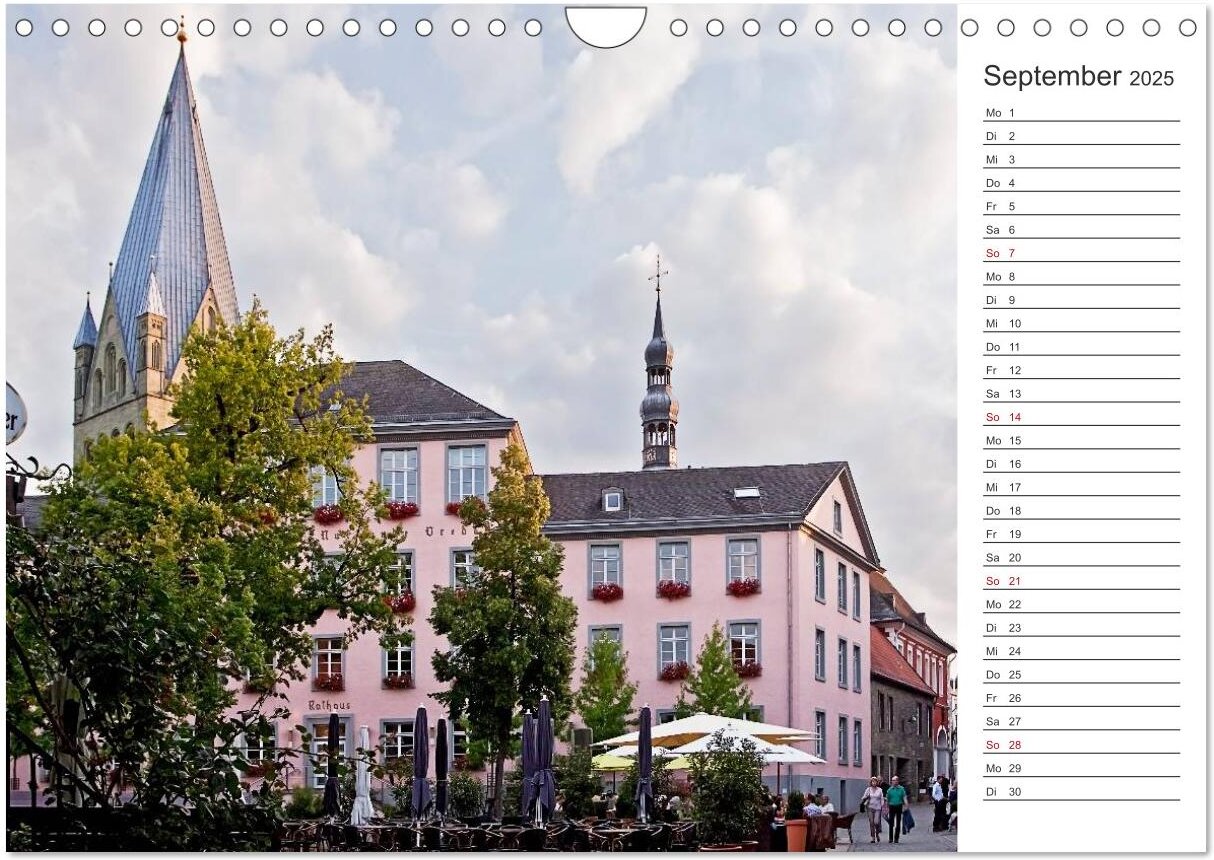Pick the 'Mi 3' date entry
This screenshot has width=1214, height=860.
1081,159
